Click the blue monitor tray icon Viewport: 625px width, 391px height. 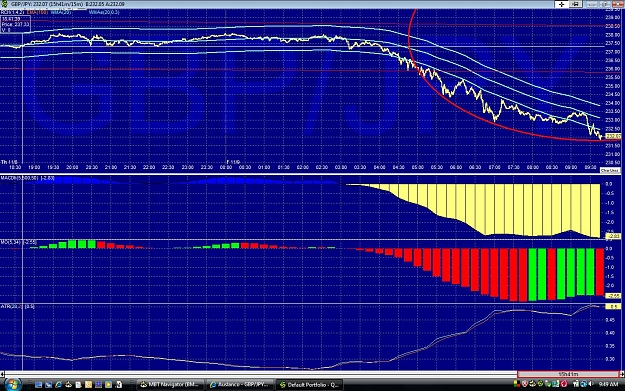[556, 384]
